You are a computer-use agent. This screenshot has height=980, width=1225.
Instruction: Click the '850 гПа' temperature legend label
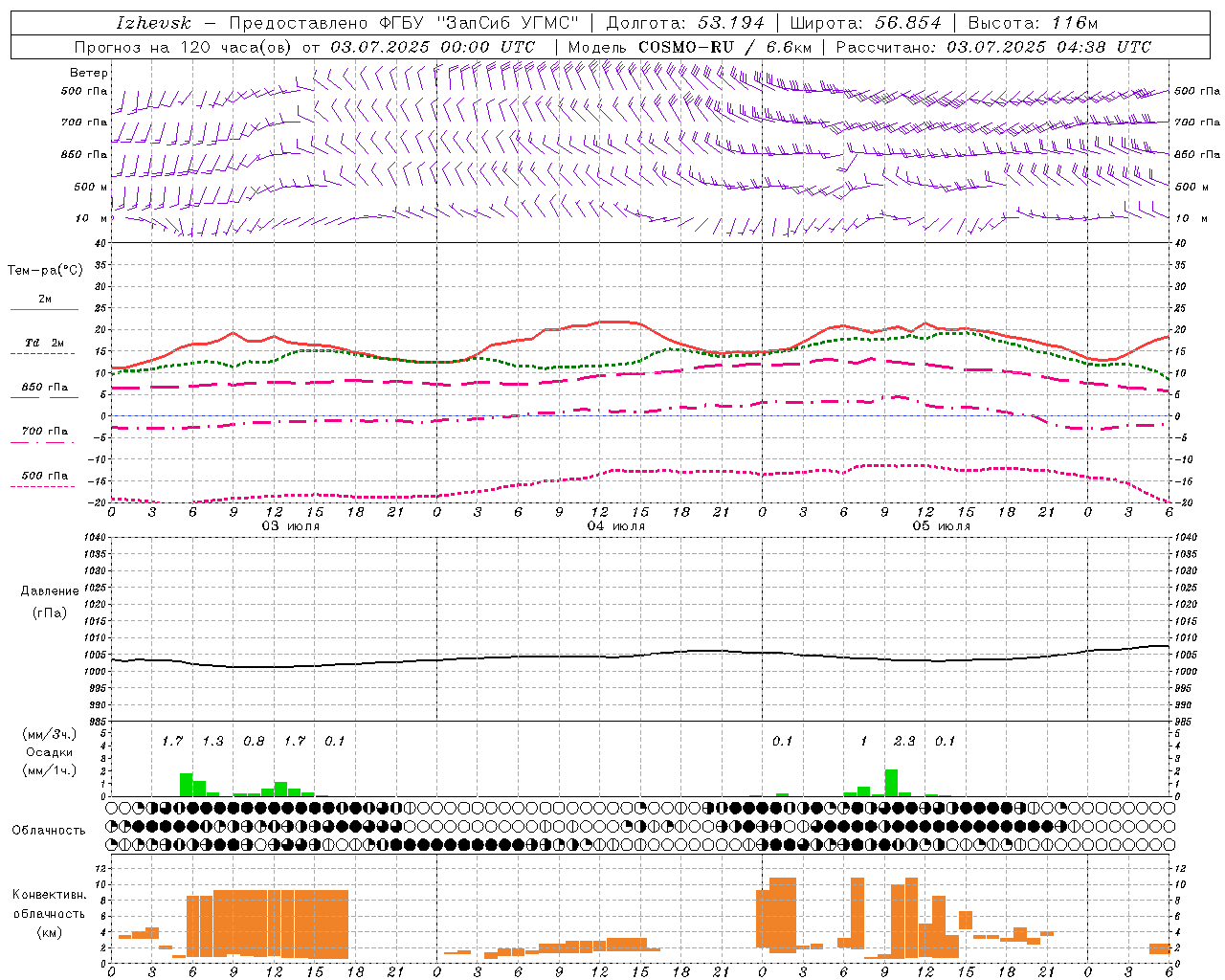[45, 388]
